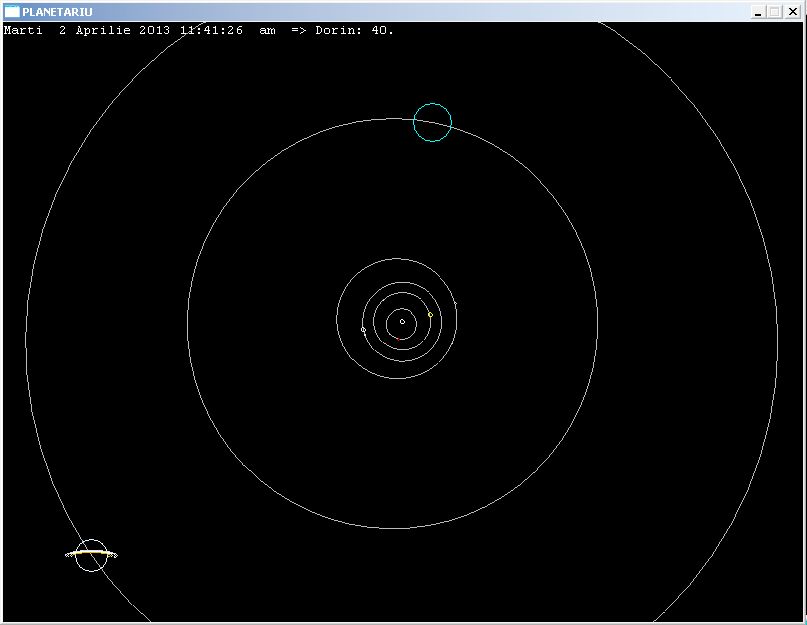
Task: Click the PLANETARIU window icon
Action: pos(11,11)
